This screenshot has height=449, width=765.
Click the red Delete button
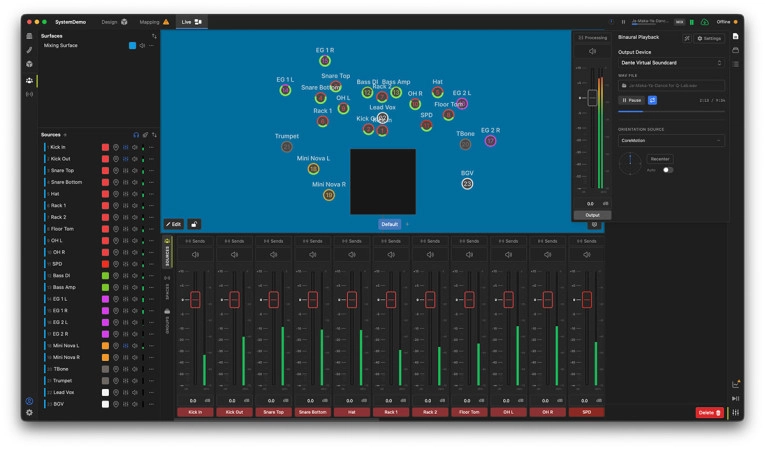(709, 413)
